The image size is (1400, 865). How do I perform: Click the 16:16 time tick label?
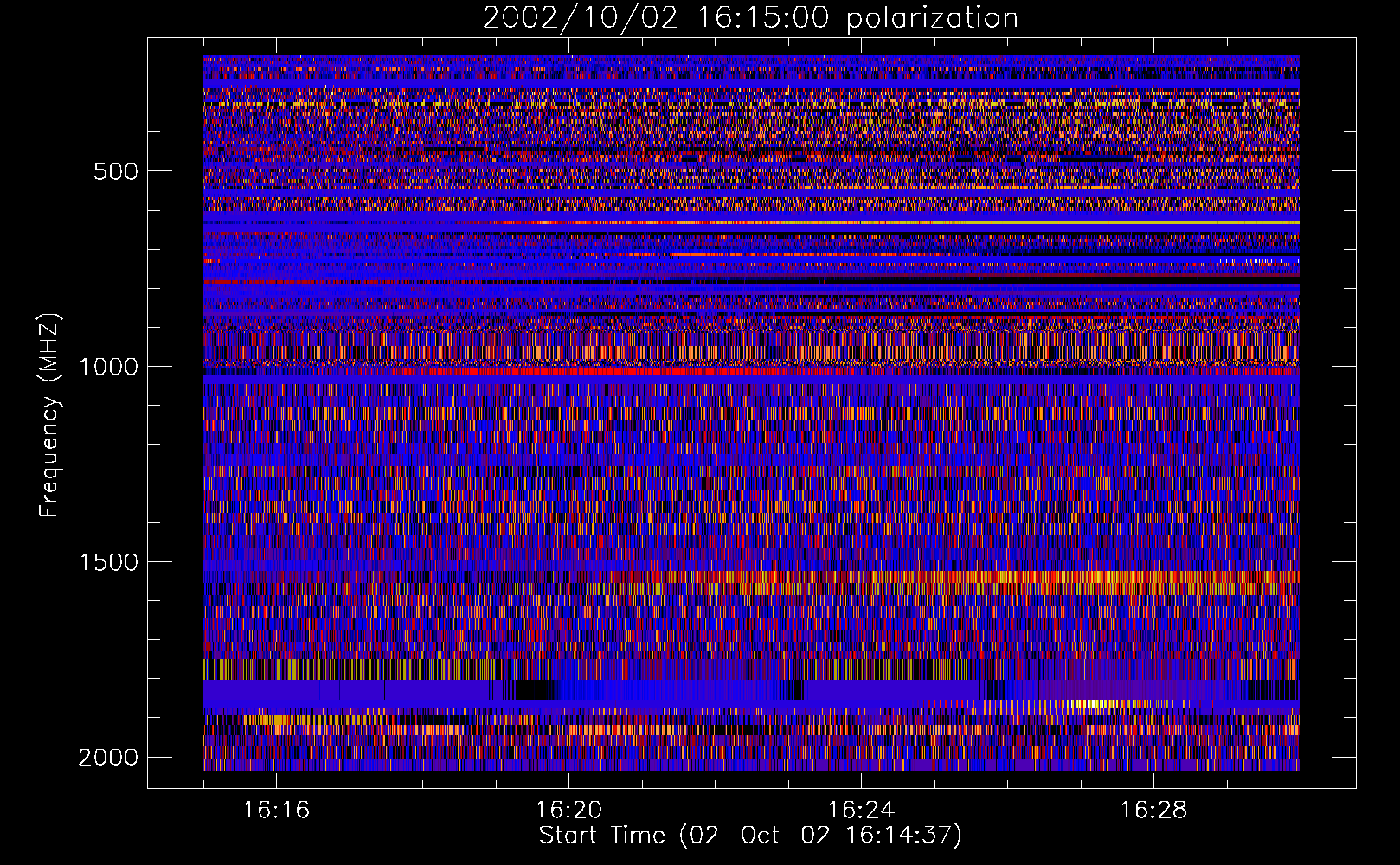point(276,811)
